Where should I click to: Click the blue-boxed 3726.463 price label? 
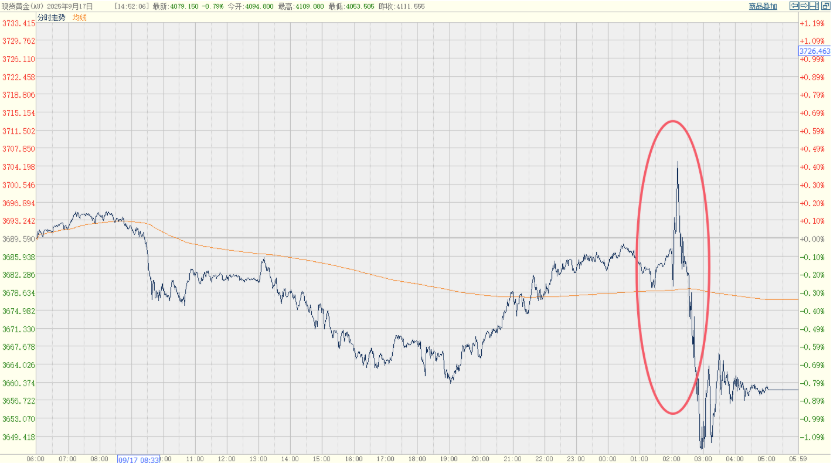point(812,50)
